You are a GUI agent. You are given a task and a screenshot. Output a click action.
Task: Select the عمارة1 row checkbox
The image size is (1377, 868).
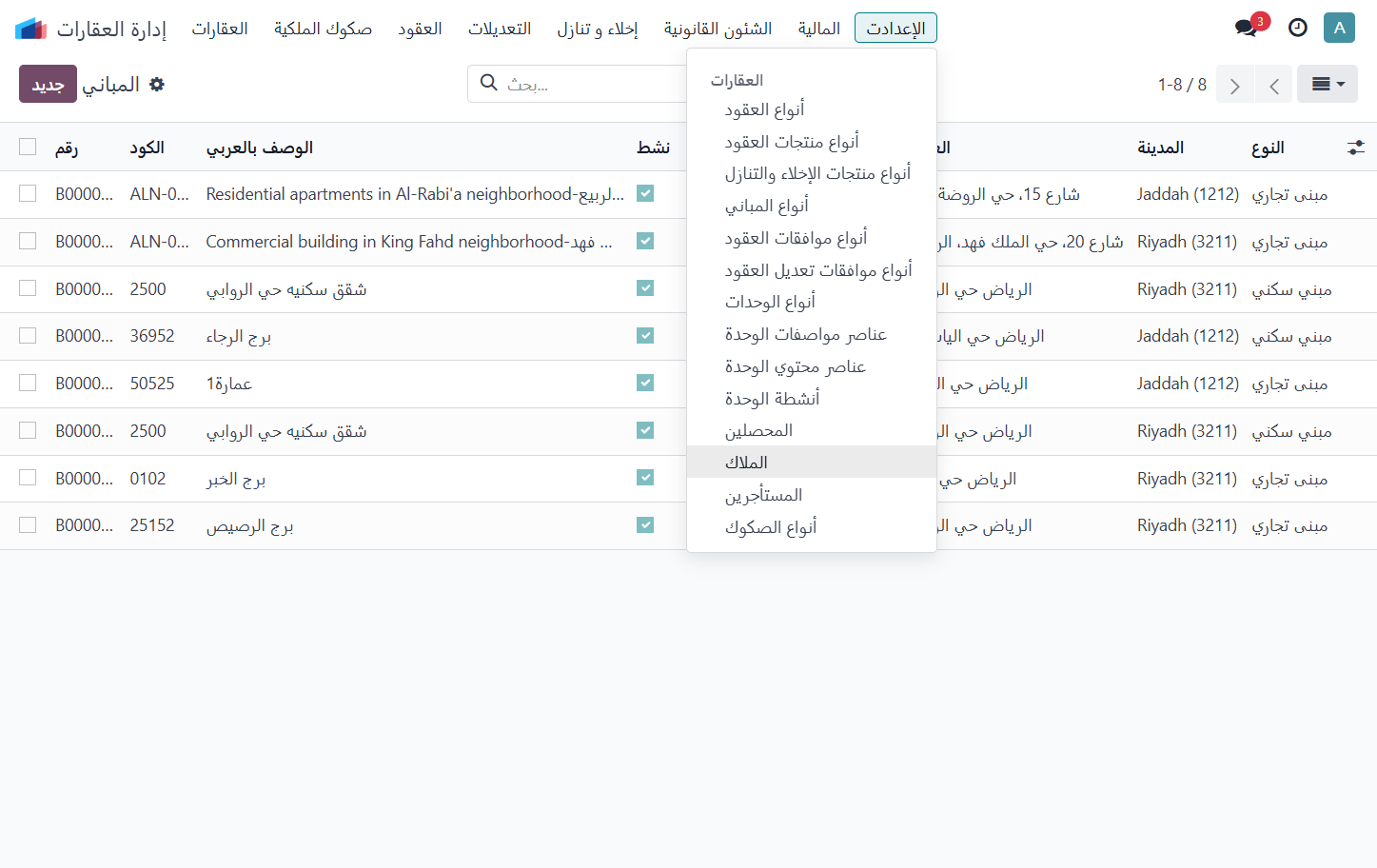click(x=28, y=383)
